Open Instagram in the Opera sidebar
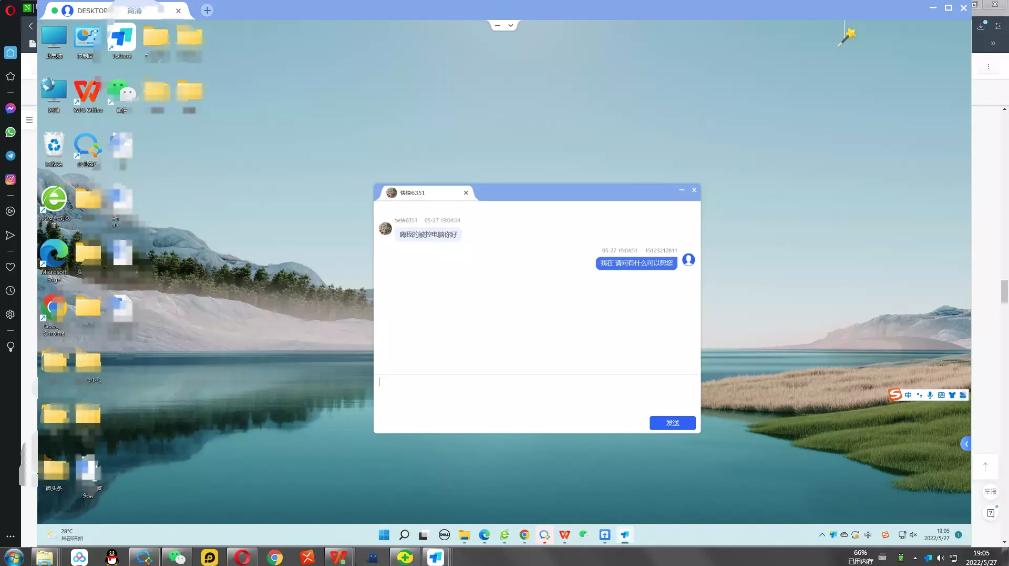 click(11, 180)
